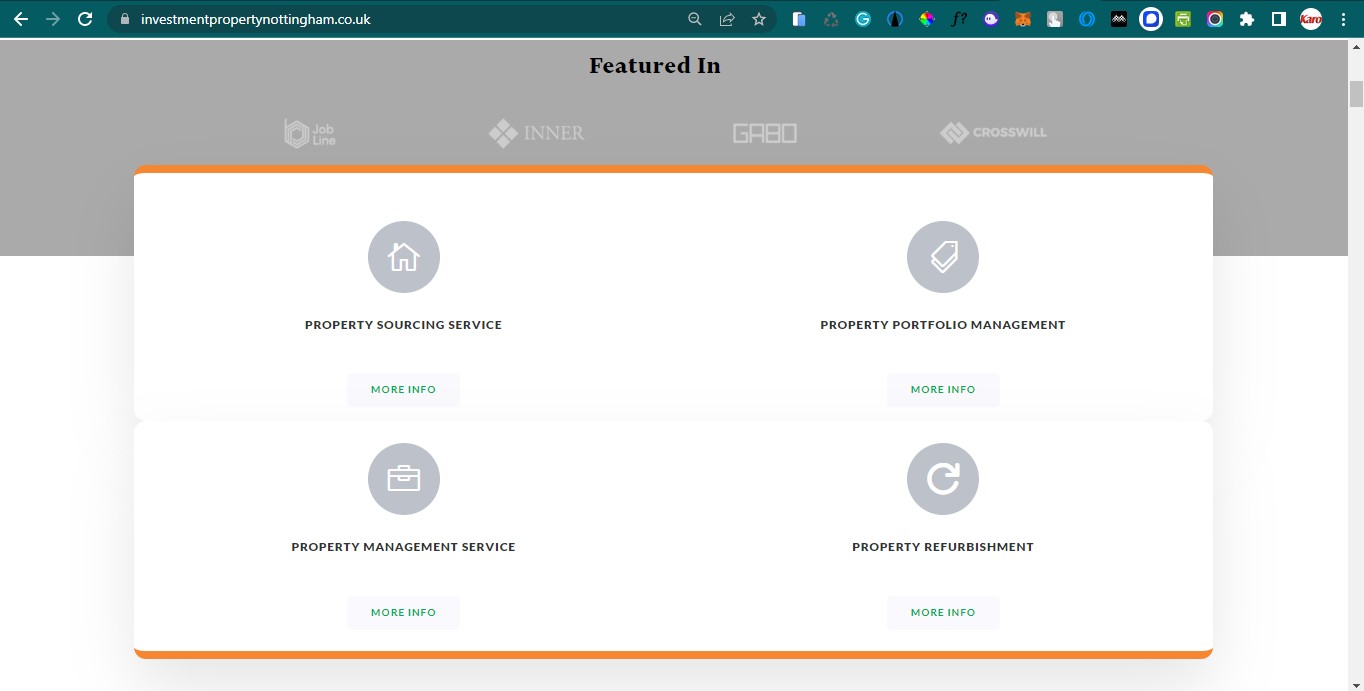Viewport: 1364px width, 691px height.
Task: Open the MetaMask fox extension
Action: click(1023, 18)
